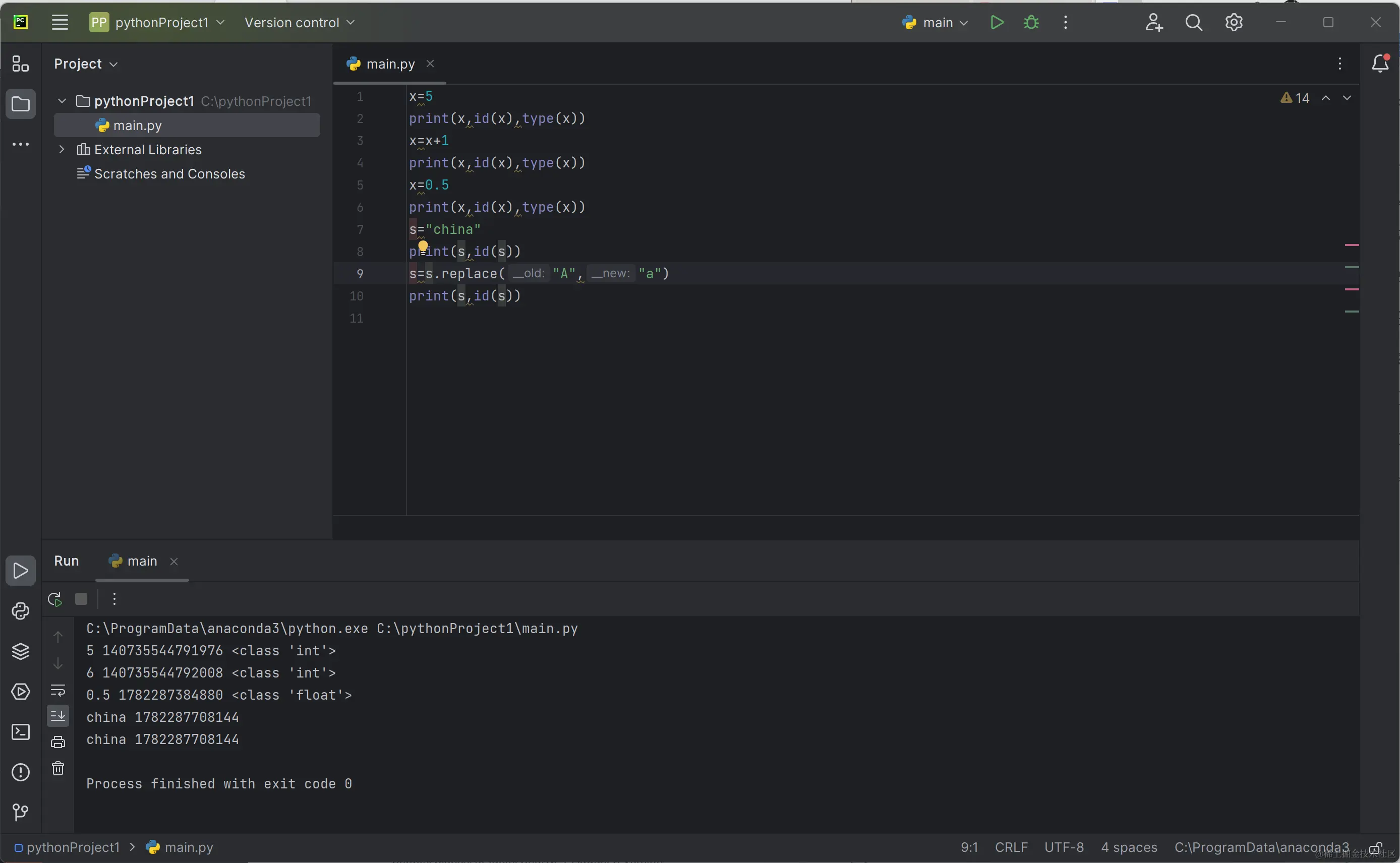Expand External Libraries tree node
Viewport: 1400px width, 863px height.
click(x=62, y=150)
